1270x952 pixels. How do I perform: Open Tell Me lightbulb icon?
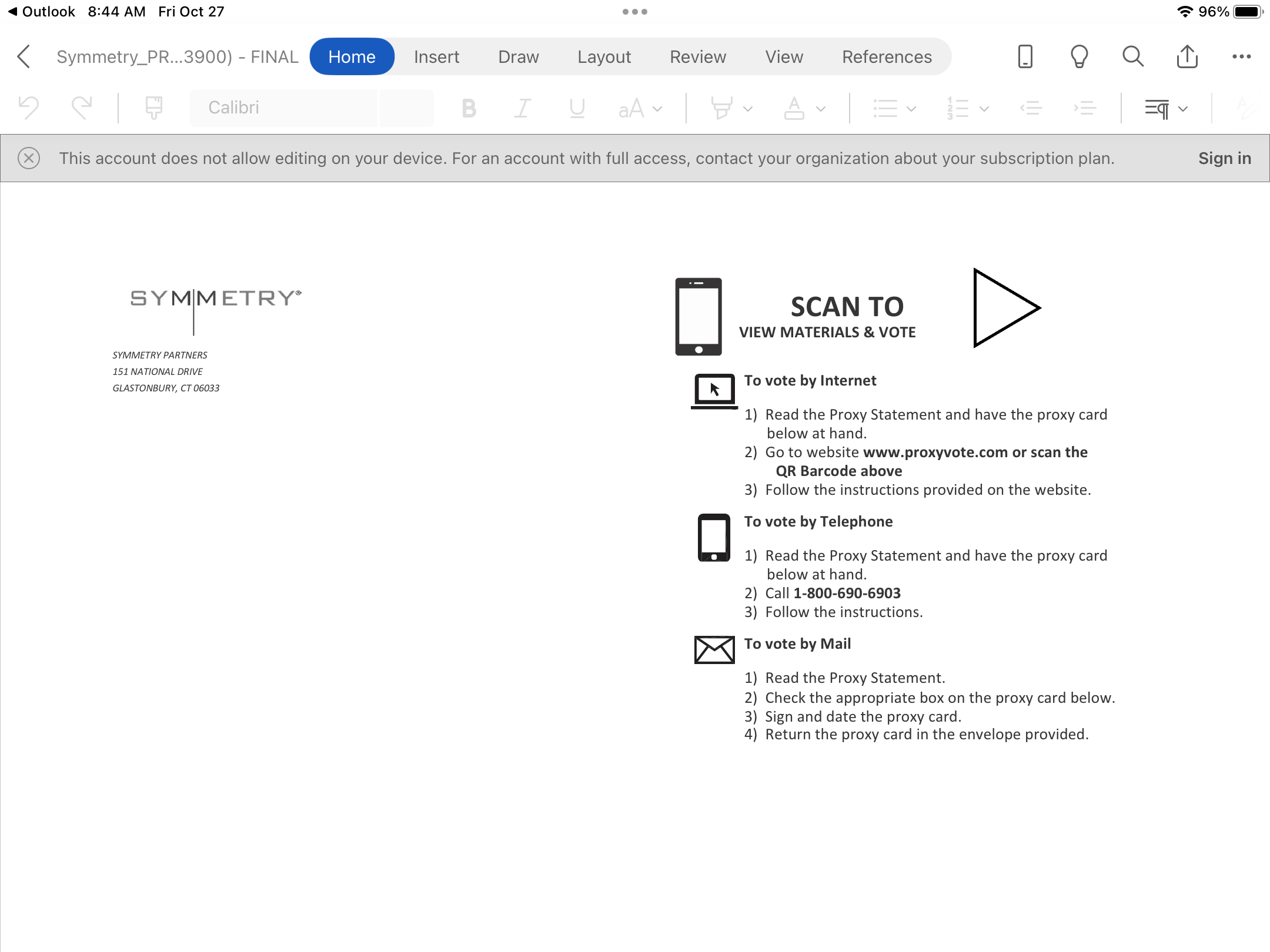(x=1079, y=57)
